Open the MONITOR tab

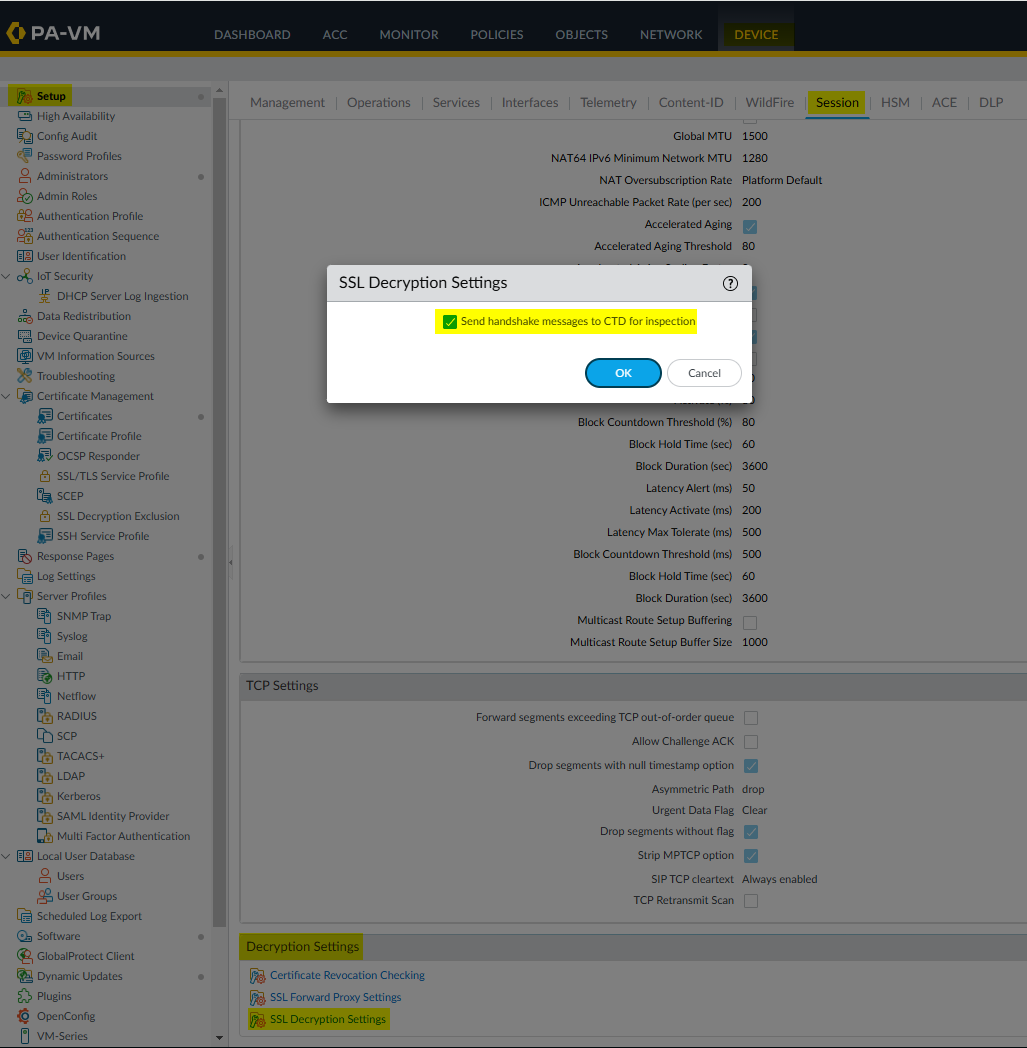pyautogui.click(x=409, y=35)
